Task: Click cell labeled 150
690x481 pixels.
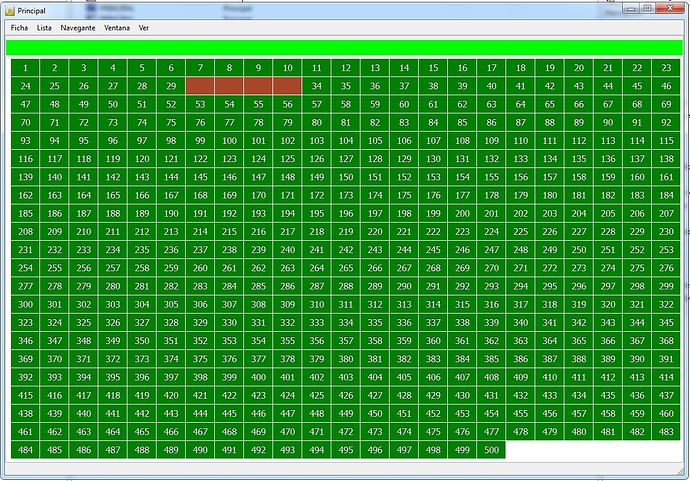Action: click(345, 177)
